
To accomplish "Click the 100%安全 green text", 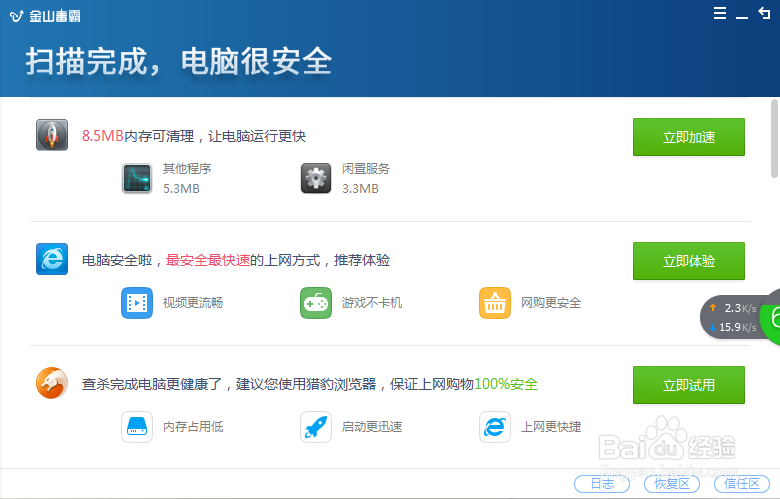I will [506, 384].
